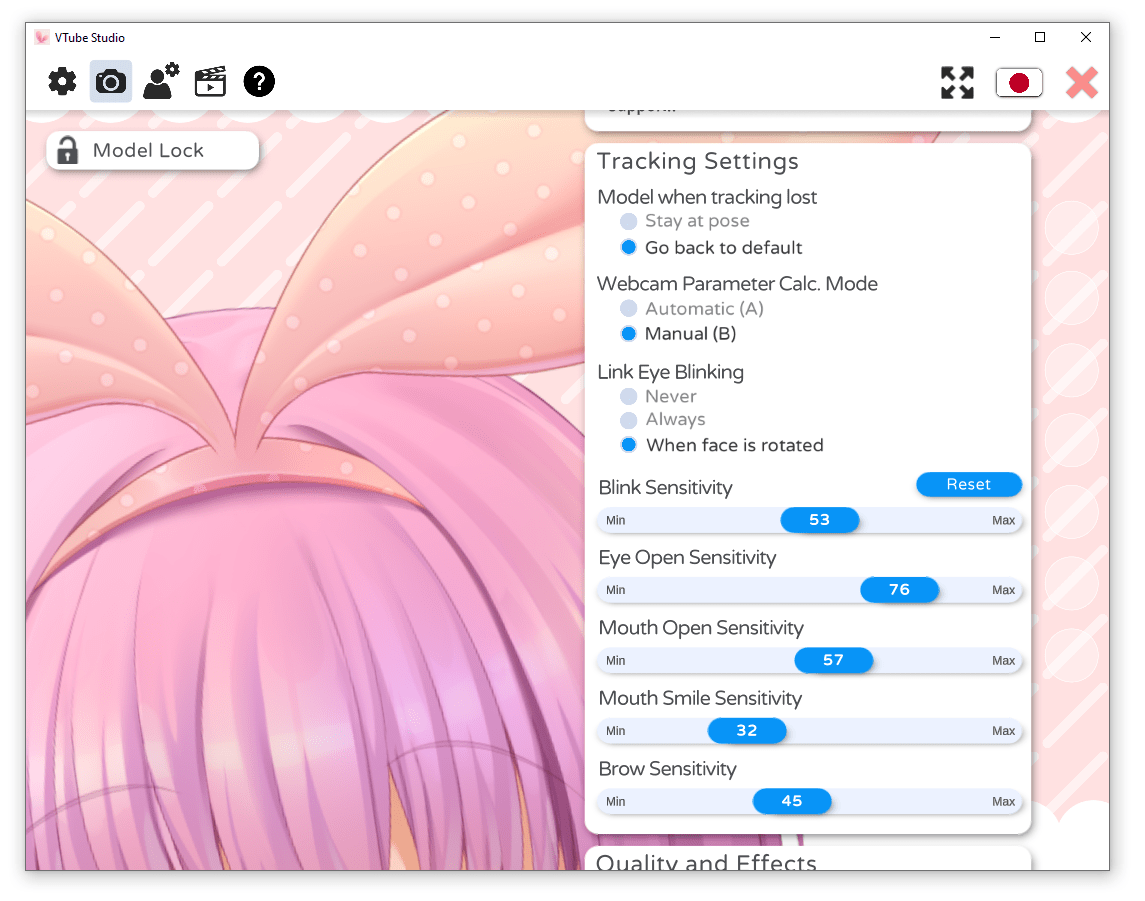Click the Model Lock button
The image size is (1145, 901).
click(152, 150)
